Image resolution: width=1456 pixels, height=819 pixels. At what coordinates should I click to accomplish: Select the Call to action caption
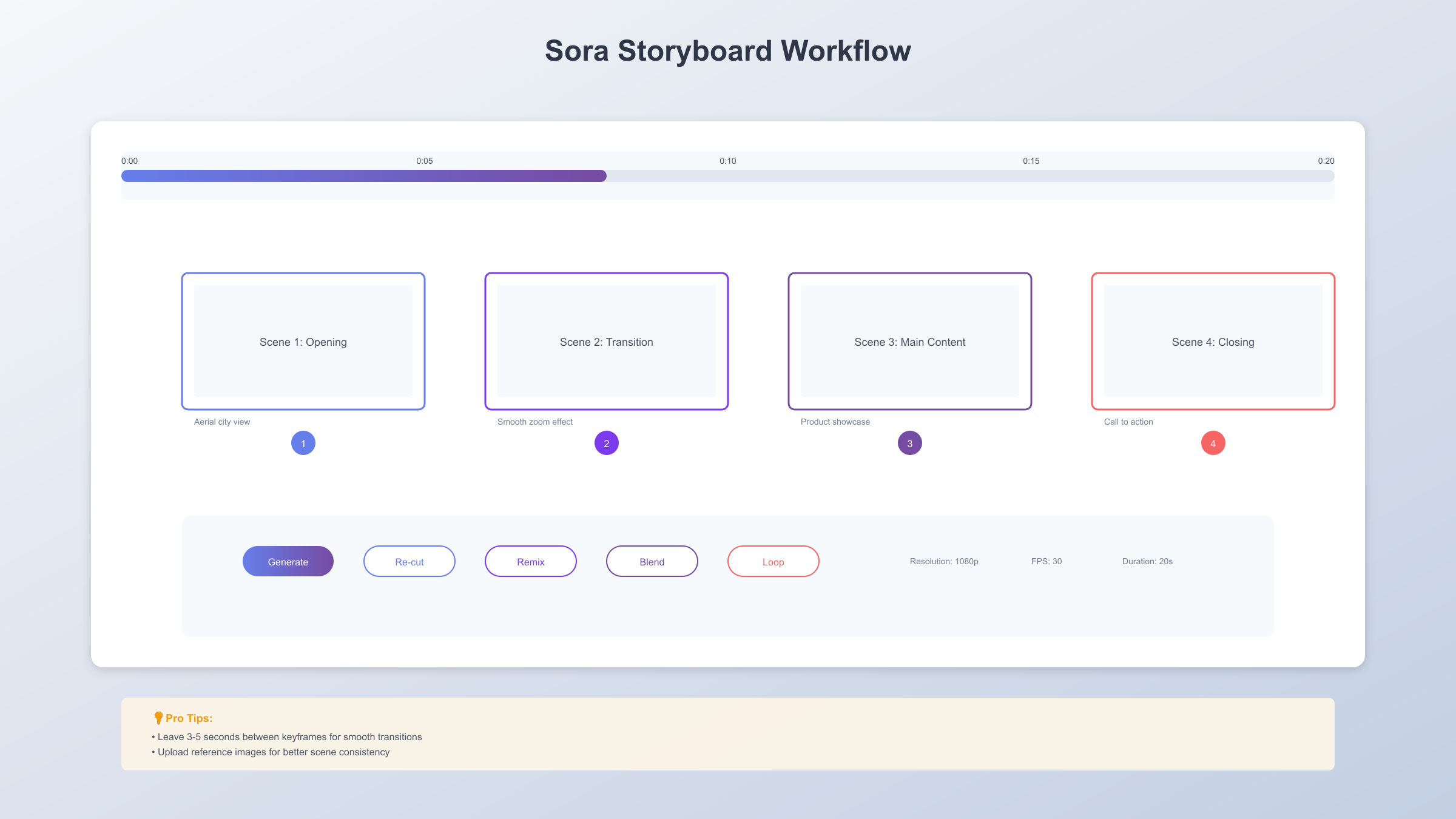(1128, 422)
